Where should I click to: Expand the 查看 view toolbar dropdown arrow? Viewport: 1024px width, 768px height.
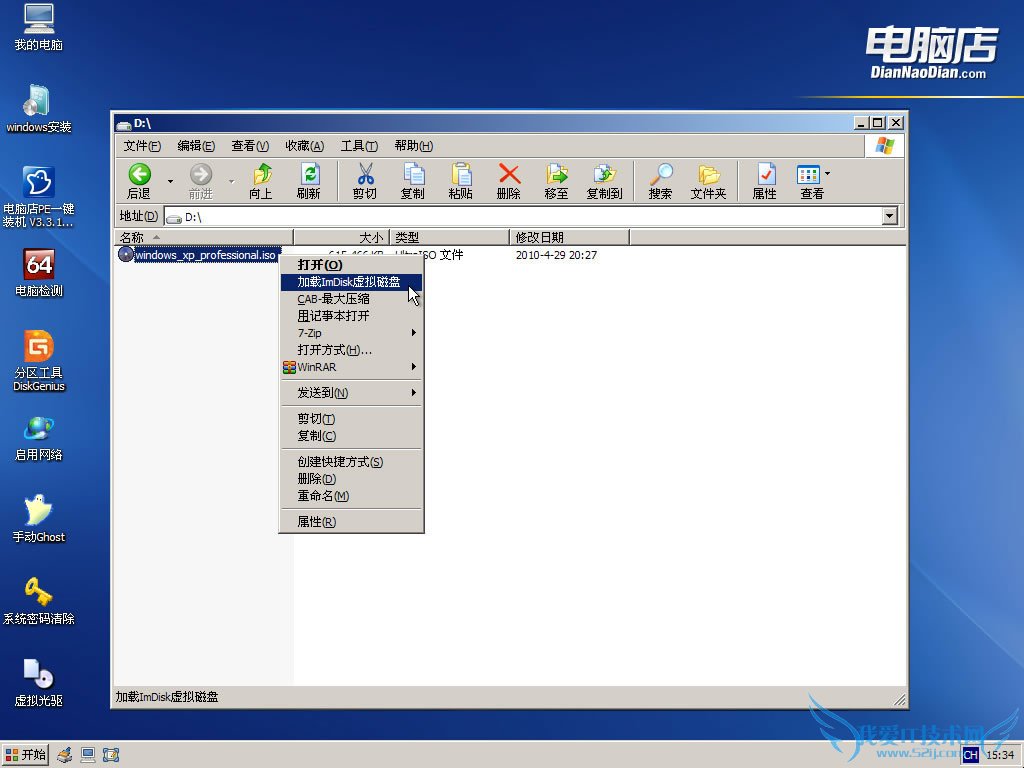(827, 174)
